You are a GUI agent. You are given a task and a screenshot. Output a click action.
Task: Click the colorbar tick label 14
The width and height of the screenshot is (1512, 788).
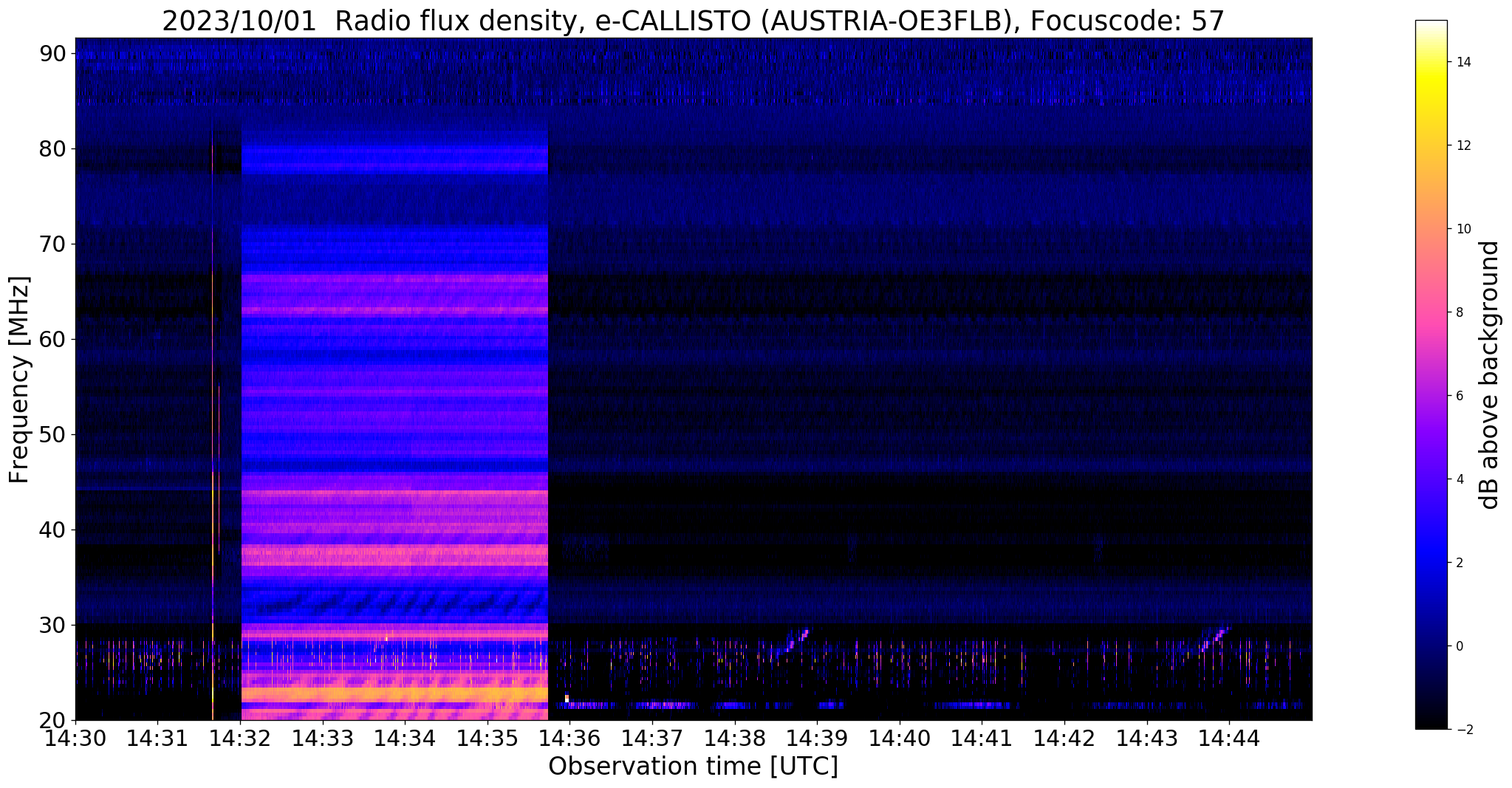[1463, 62]
